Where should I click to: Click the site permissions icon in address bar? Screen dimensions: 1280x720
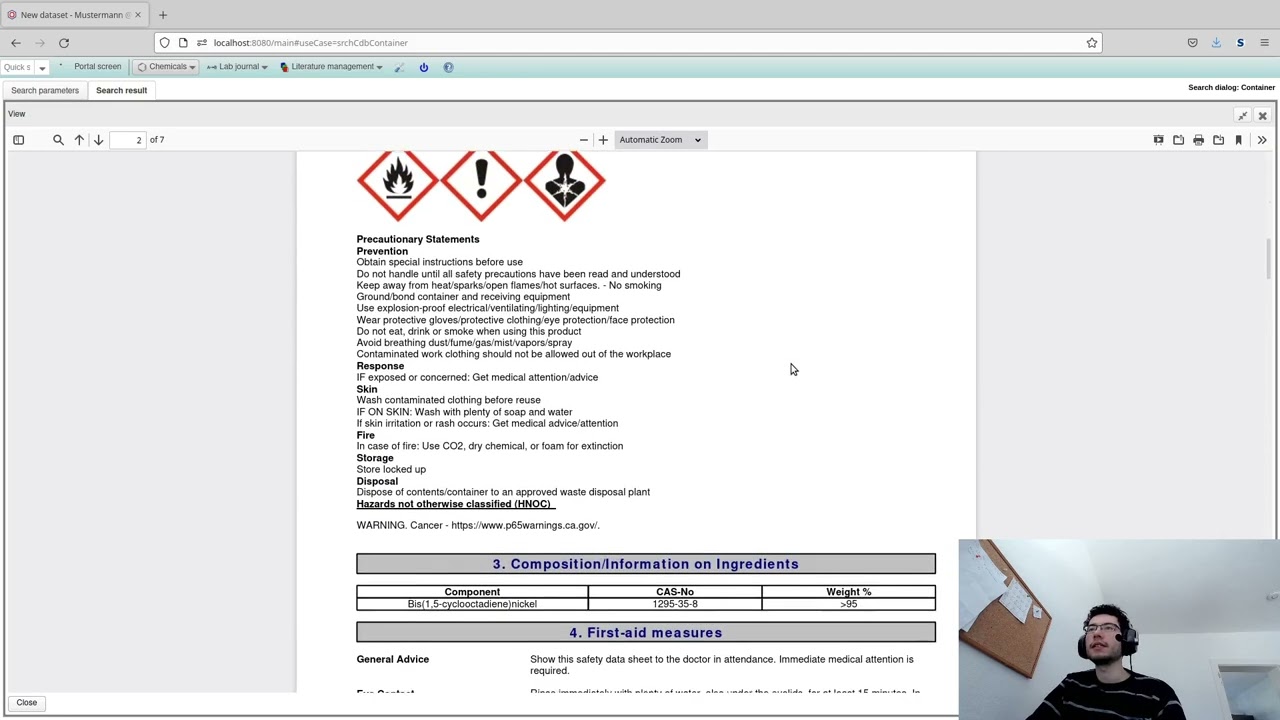pos(202,43)
